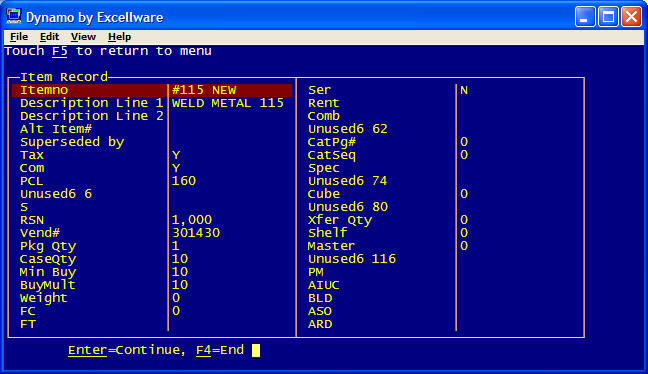This screenshot has width=648, height=374.
Task: Click Description Line 2 label
Action: [x=92, y=116]
